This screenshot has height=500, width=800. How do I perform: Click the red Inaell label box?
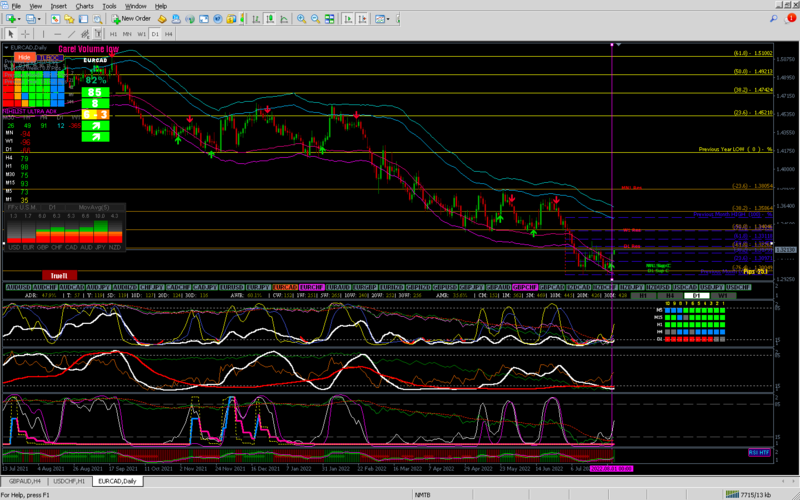(57, 275)
